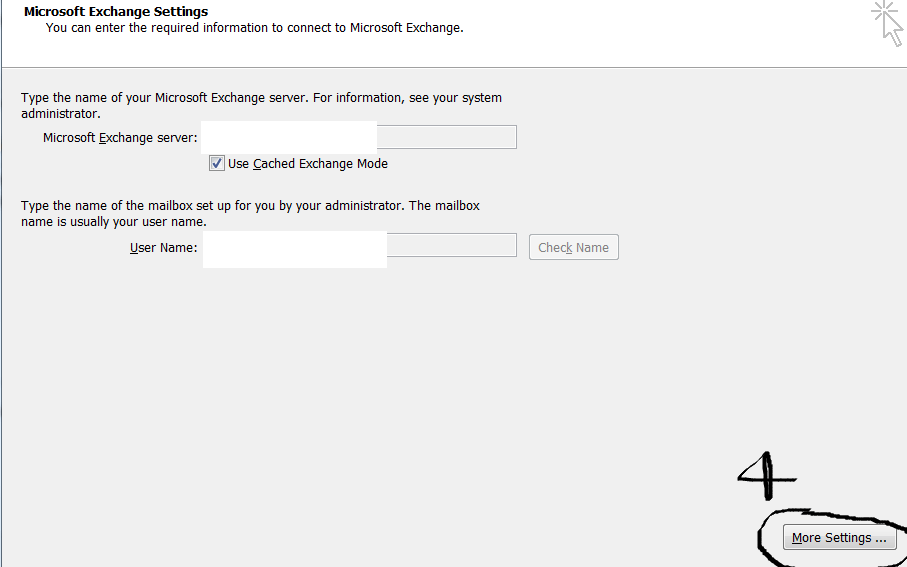
Task: Click the 'Microsoft Exchange server:' label
Action: (120, 138)
